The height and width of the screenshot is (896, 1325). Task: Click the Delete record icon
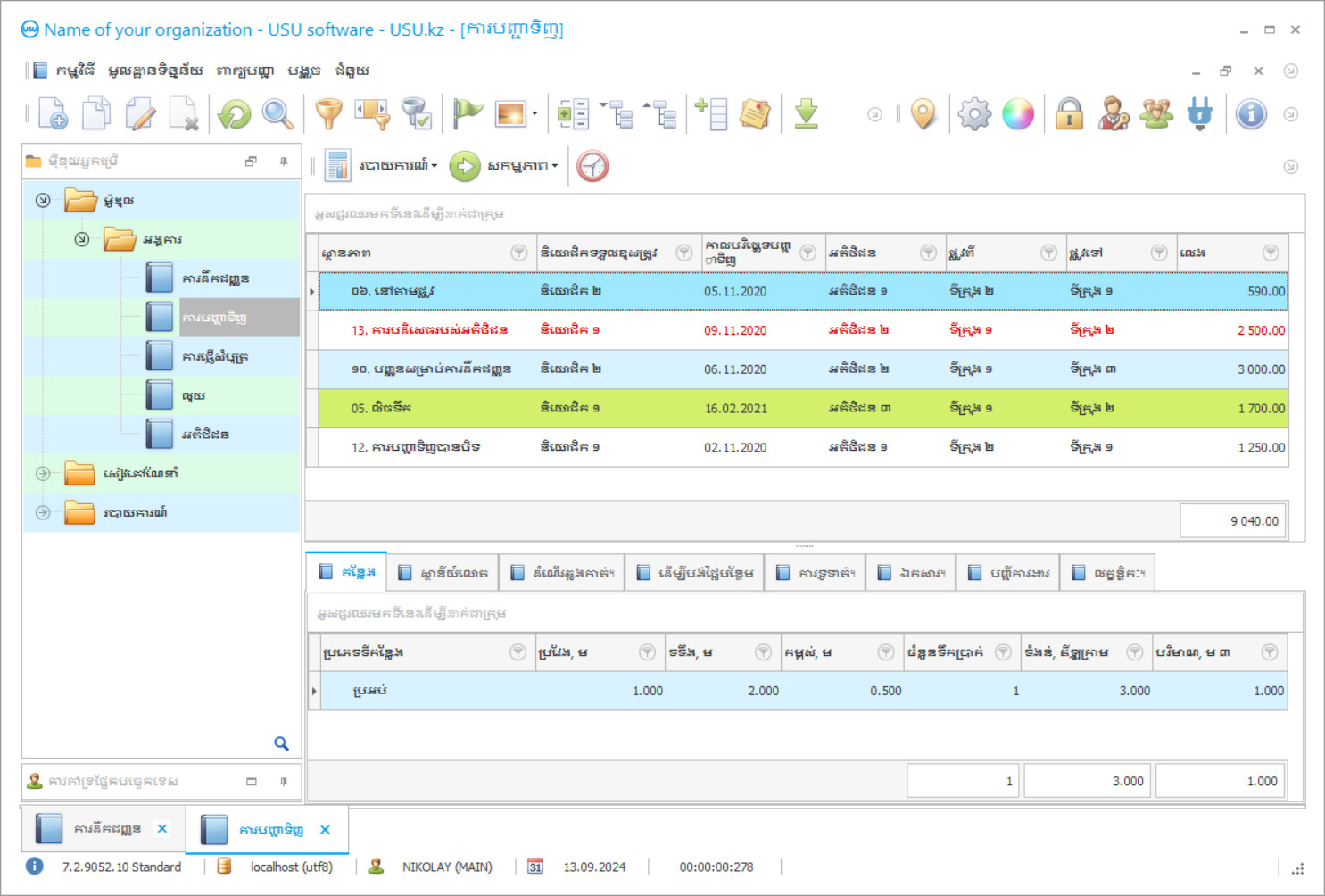click(x=184, y=113)
